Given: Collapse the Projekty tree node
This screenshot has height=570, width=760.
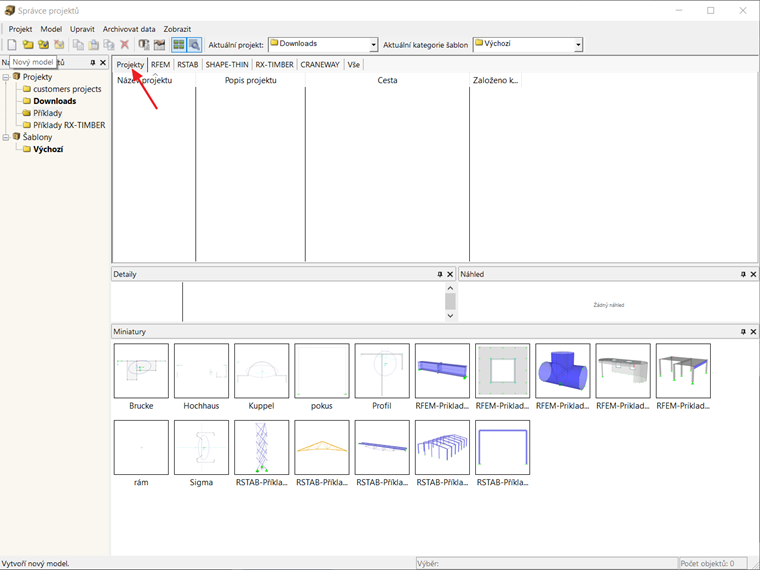Looking at the screenshot, I should [x=6, y=77].
